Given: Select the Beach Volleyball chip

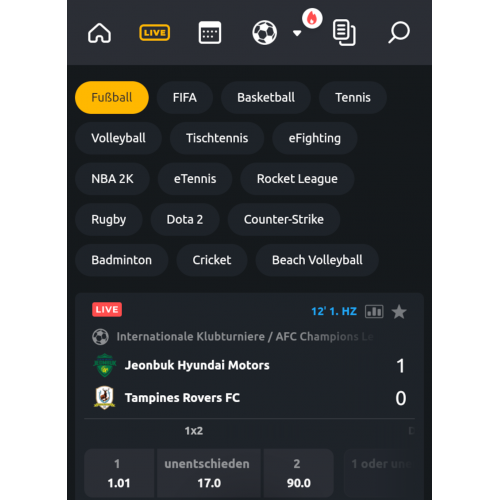Looking at the screenshot, I should (x=317, y=260).
